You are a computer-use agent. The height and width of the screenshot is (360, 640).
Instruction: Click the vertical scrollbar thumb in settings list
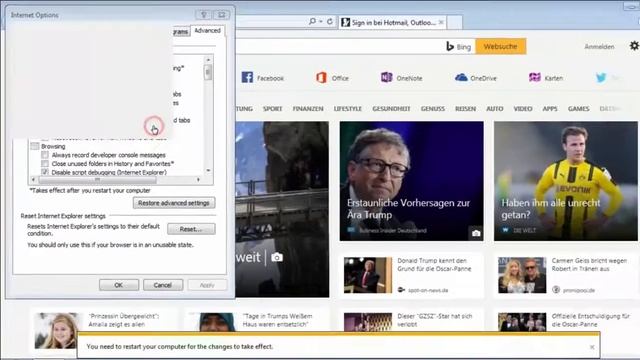point(208,72)
